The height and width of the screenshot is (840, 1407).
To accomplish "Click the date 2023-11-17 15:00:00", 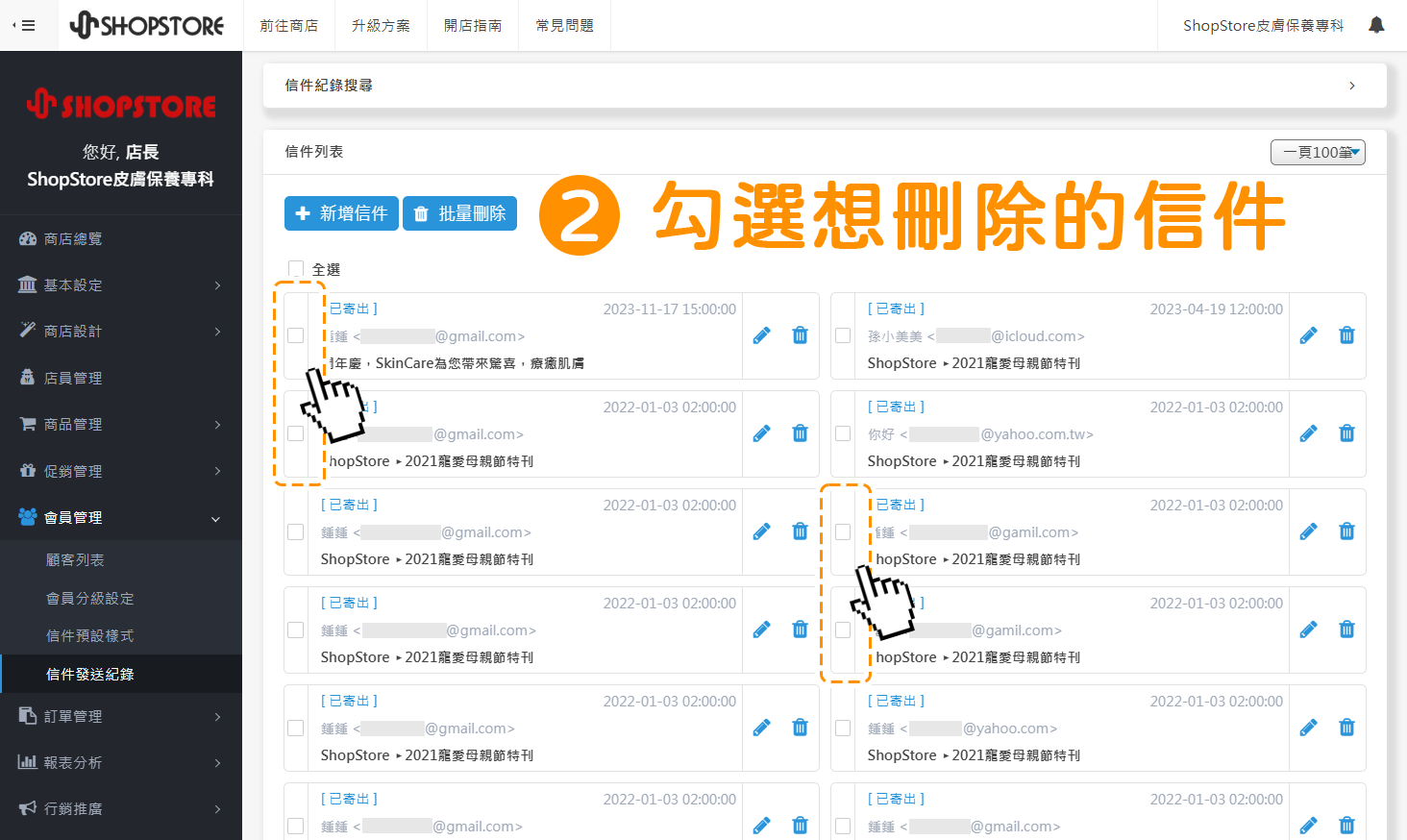I will coord(670,309).
